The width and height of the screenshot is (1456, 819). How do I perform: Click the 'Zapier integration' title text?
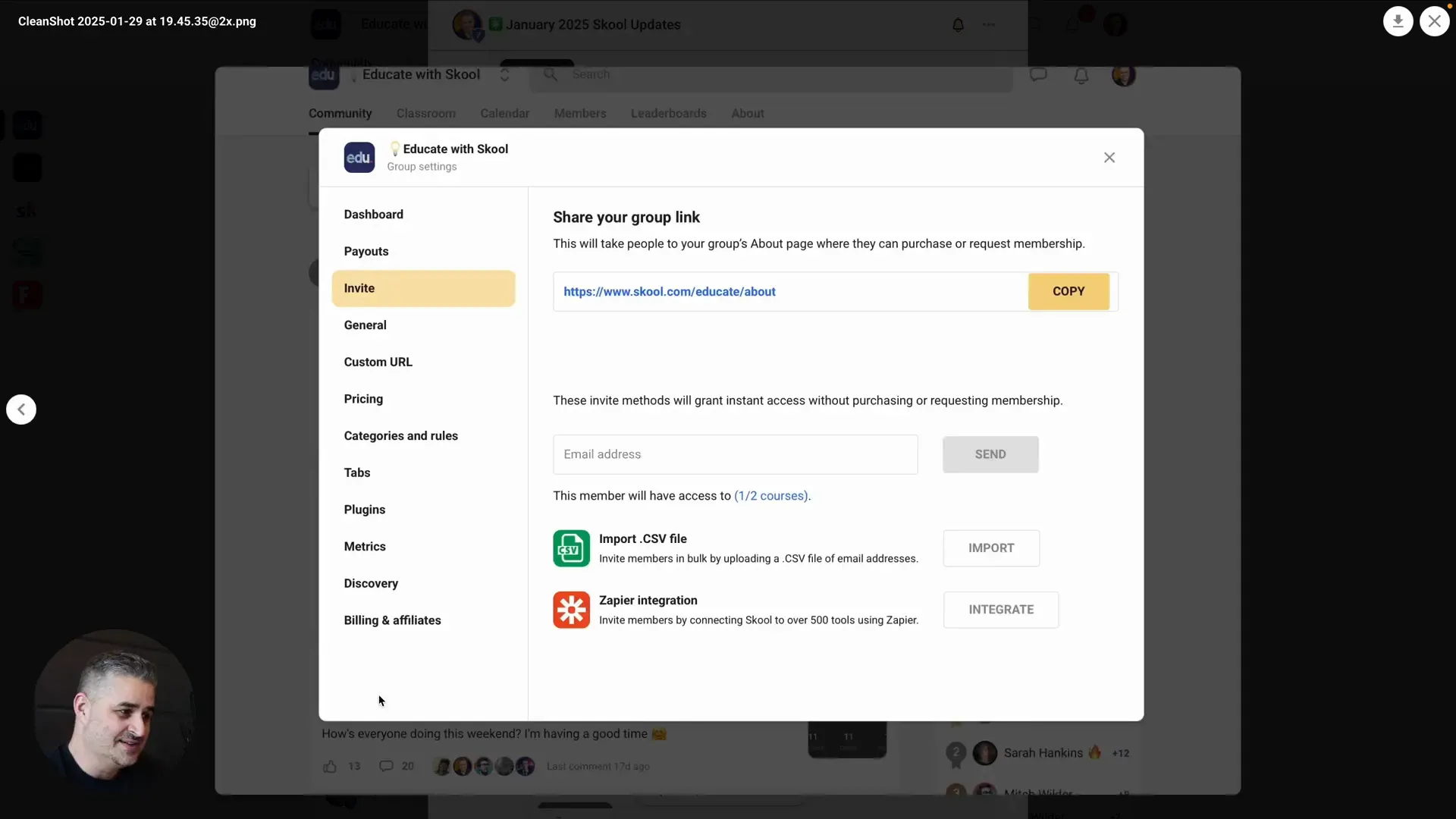pos(648,601)
